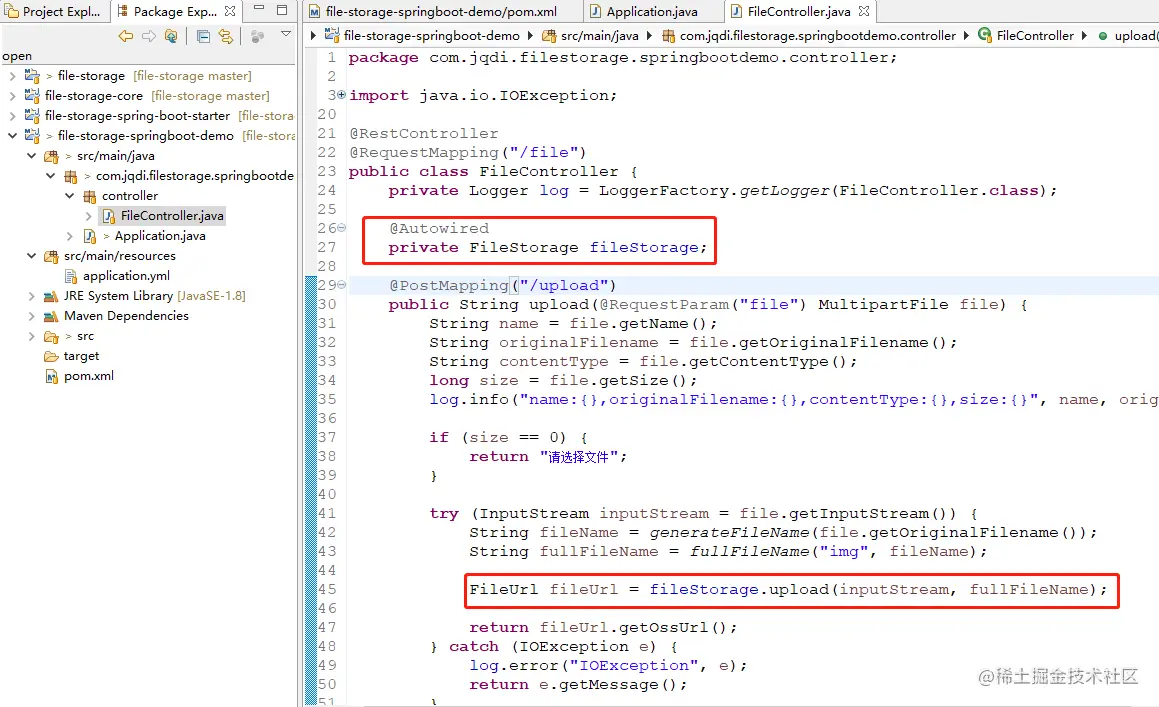The width and height of the screenshot is (1159, 707).
Task: Expand the file-storage-spring-boot-starter project node
Action: click(12, 115)
